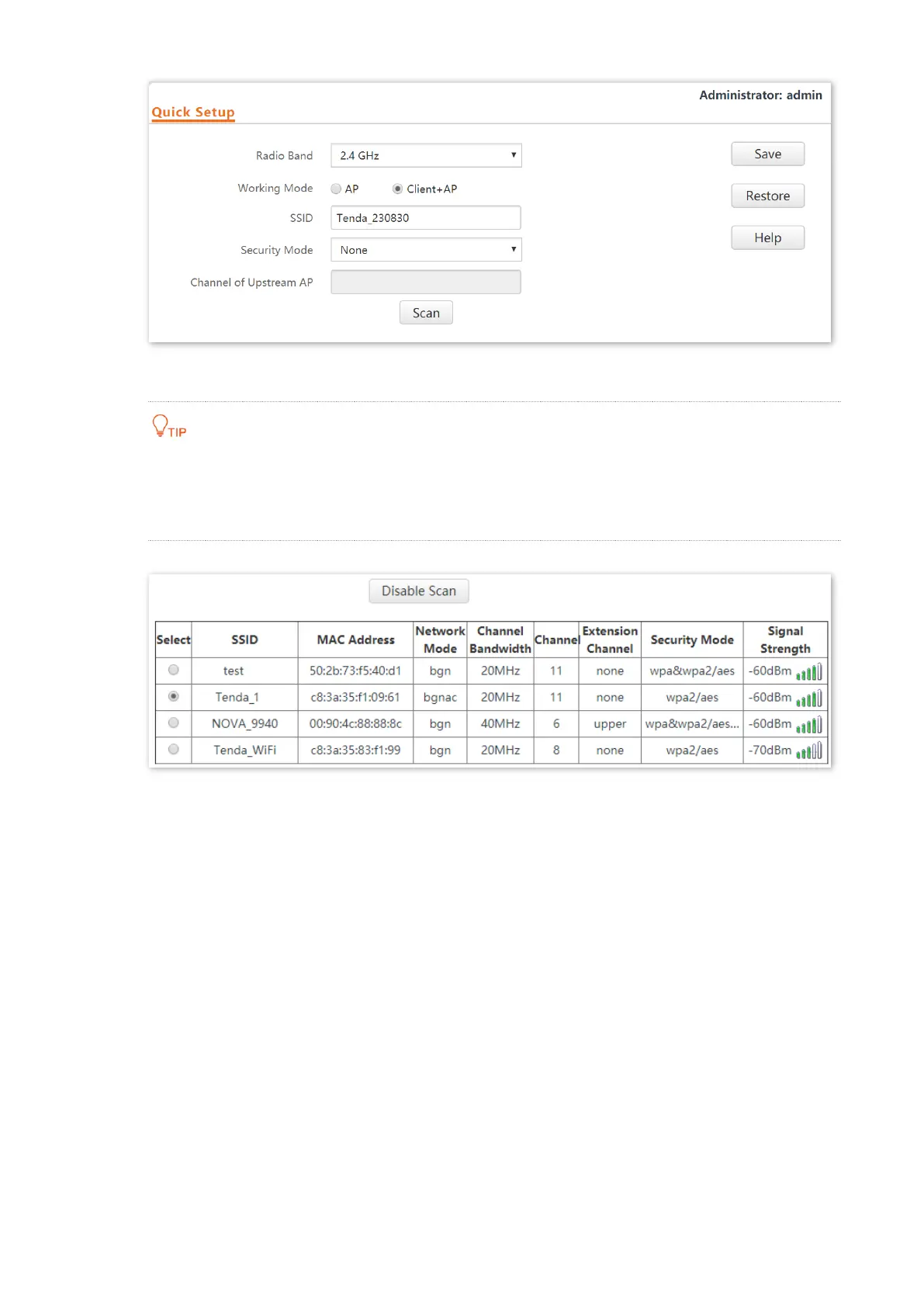This screenshot has width=924, height=1307.
Task: Click signal strength bars for test network
Action: [x=808, y=672]
